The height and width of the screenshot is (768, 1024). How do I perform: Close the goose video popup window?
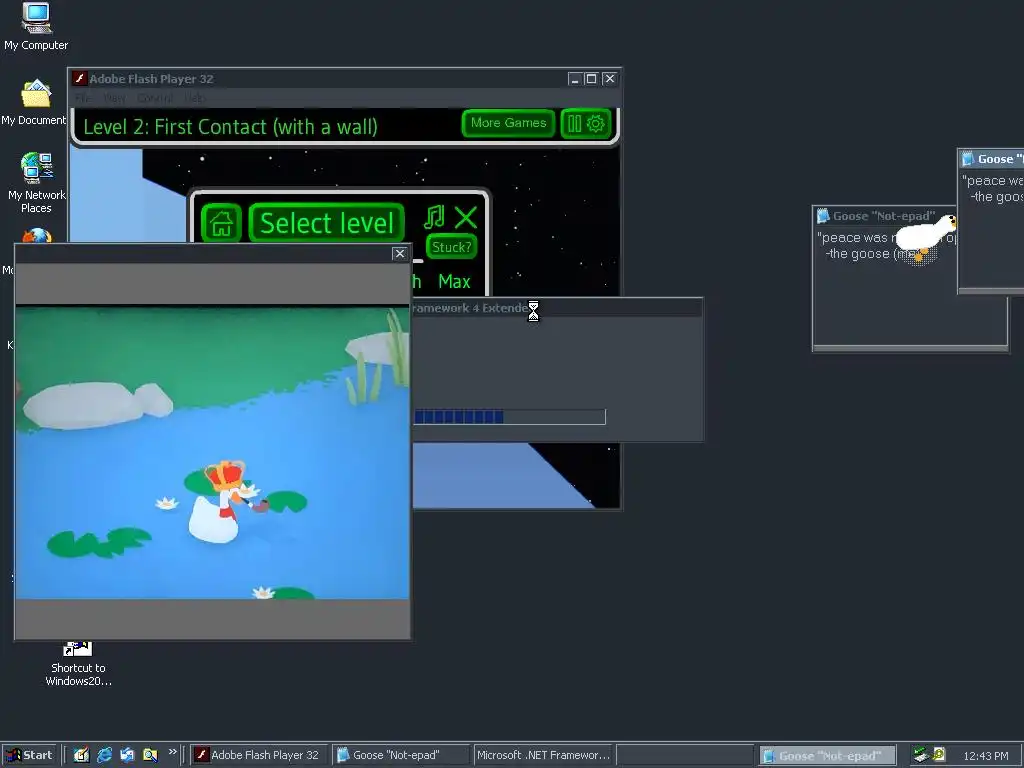click(x=400, y=253)
